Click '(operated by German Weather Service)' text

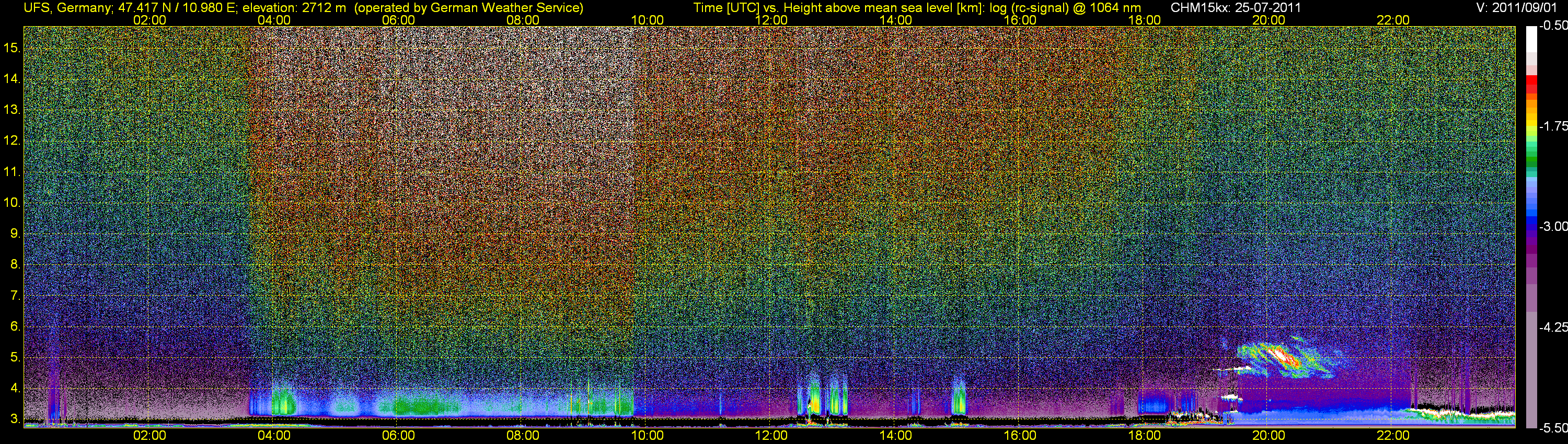[469, 7]
